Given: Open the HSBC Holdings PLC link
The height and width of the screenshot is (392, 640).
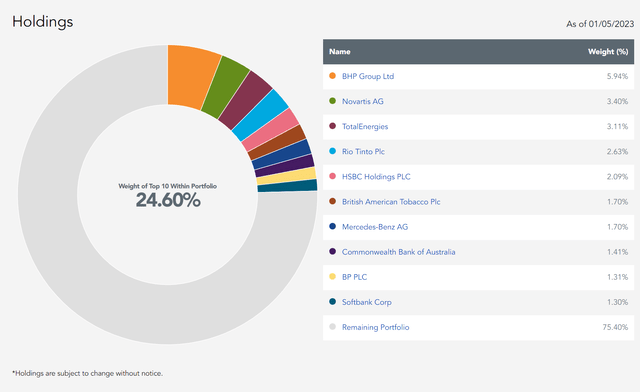Looking at the screenshot, I should tap(376, 177).
